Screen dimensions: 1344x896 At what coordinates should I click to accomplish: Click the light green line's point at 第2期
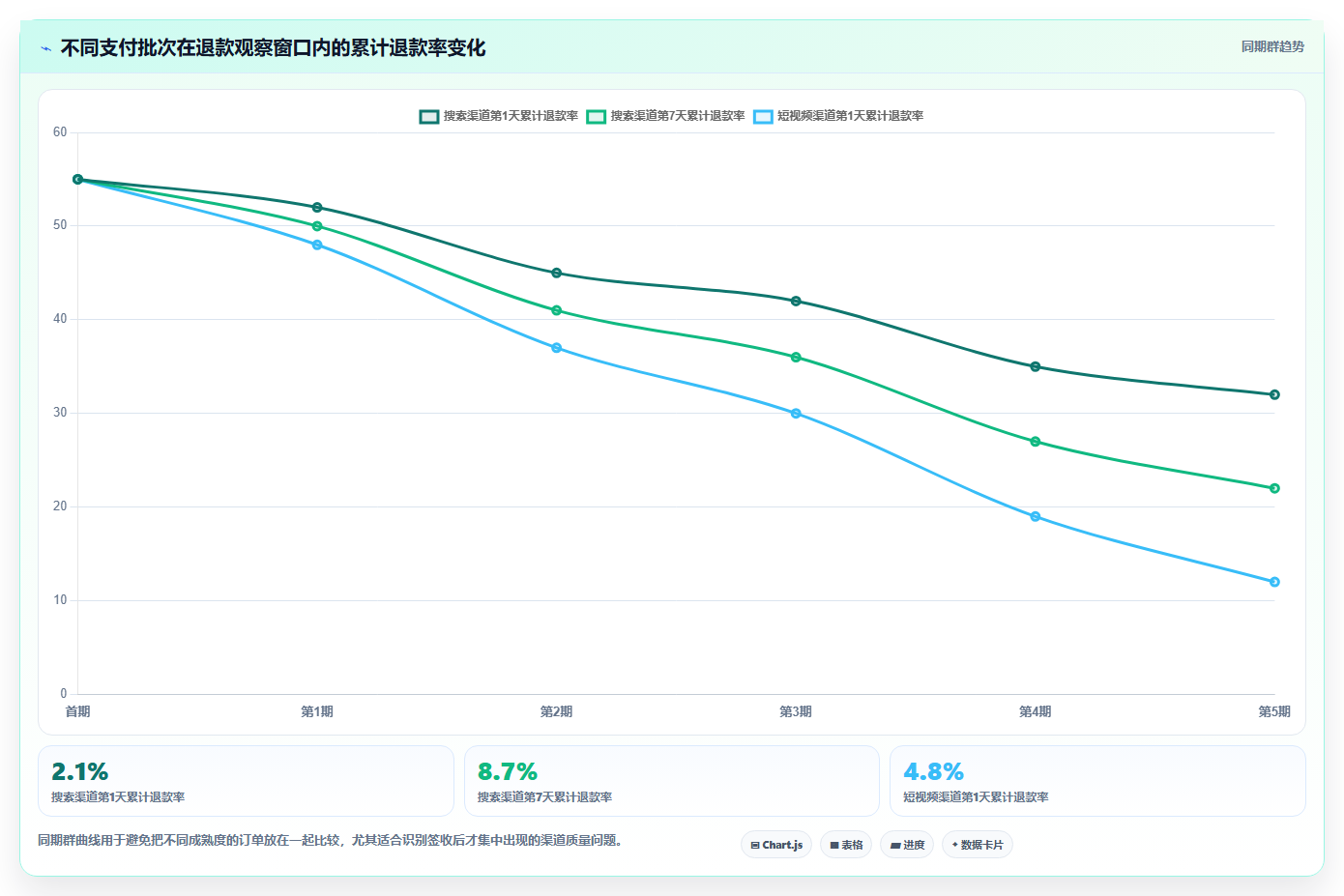(557, 311)
